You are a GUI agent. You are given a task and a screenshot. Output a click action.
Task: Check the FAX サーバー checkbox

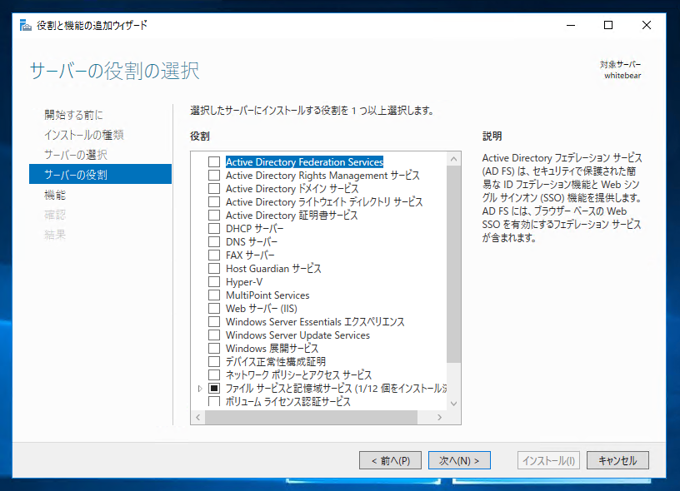(214, 255)
